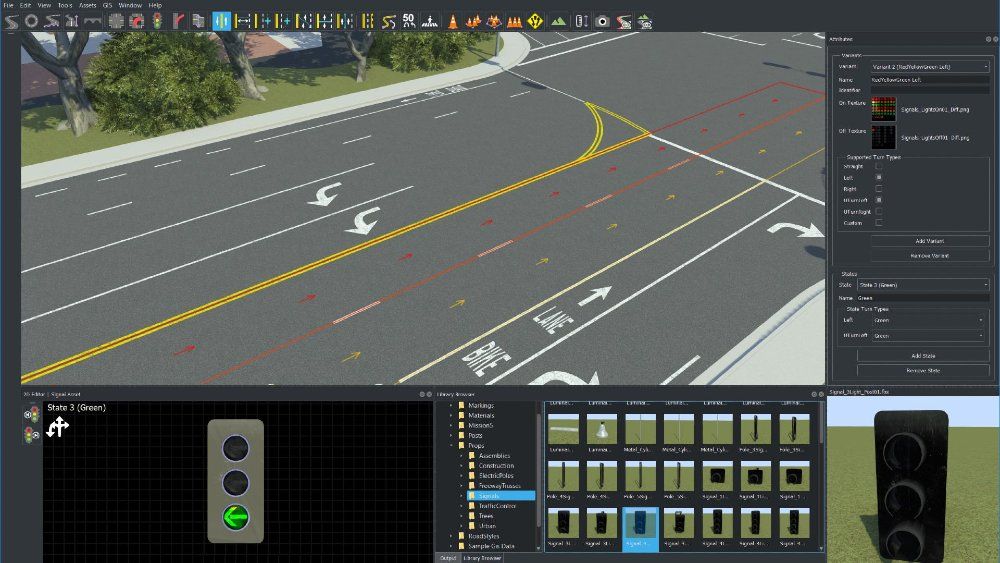Image resolution: width=1000 pixels, height=563 pixels.
Task: Open the State dropdown showing State 3 (Green)
Action: coord(923,285)
